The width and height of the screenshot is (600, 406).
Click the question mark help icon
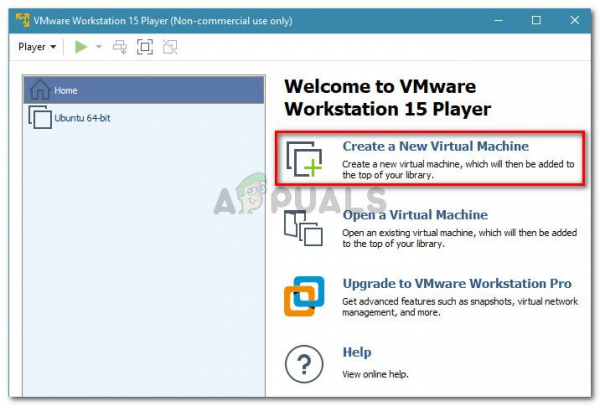(304, 364)
